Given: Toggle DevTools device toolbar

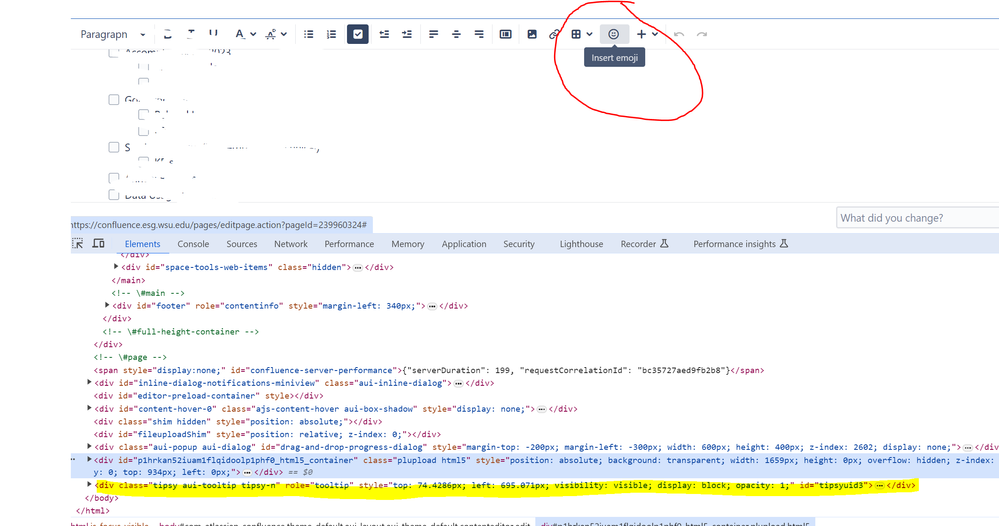Looking at the screenshot, I should pyautogui.click(x=99, y=243).
